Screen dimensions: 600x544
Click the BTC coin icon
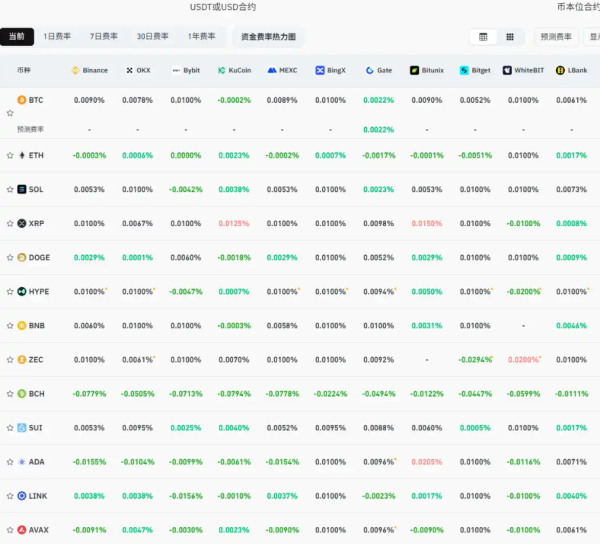point(22,100)
